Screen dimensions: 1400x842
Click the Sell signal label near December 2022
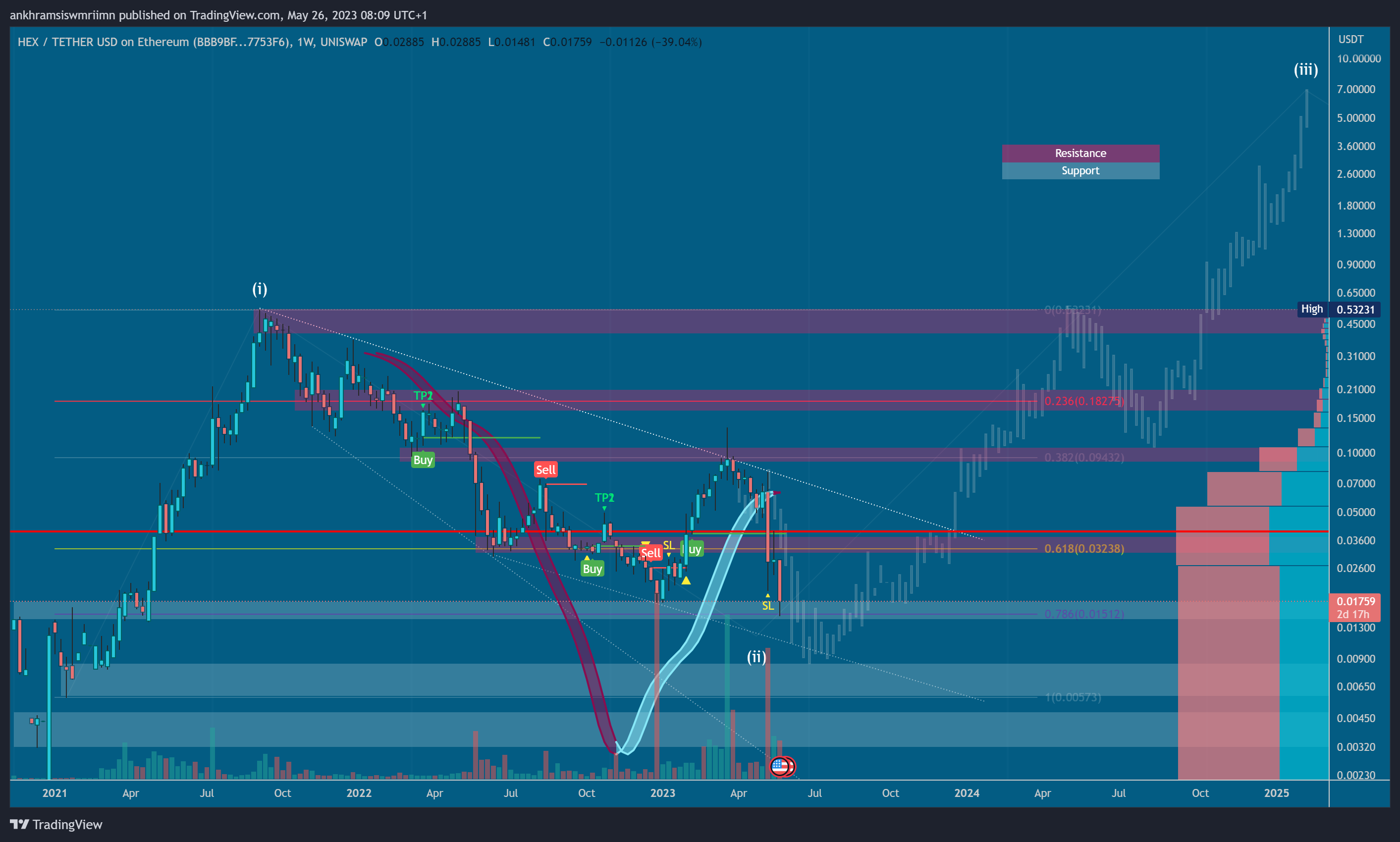click(650, 553)
